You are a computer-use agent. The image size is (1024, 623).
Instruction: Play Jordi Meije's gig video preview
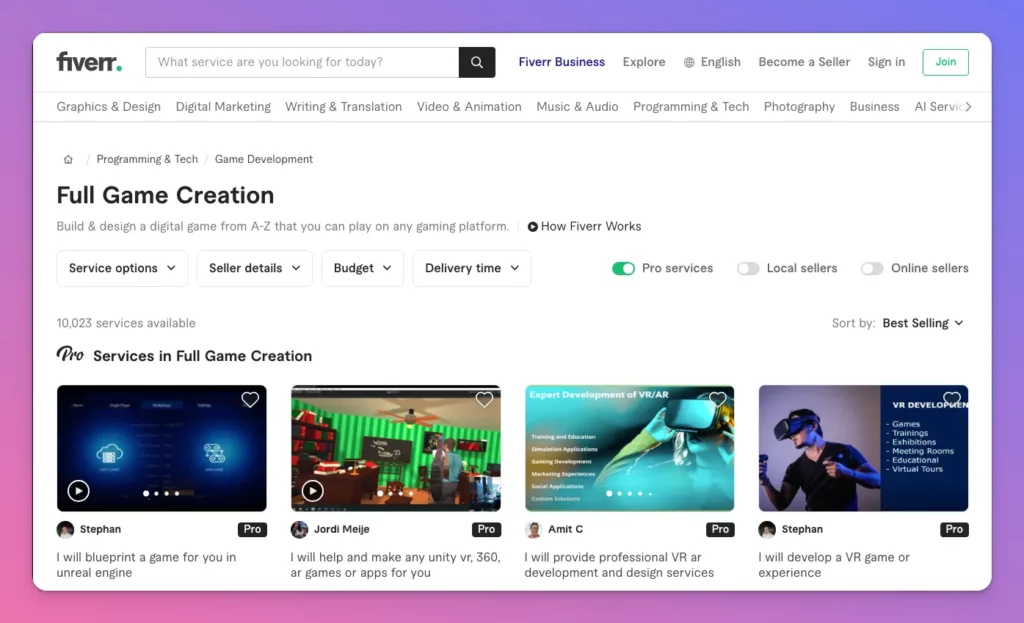click(312, 491)
